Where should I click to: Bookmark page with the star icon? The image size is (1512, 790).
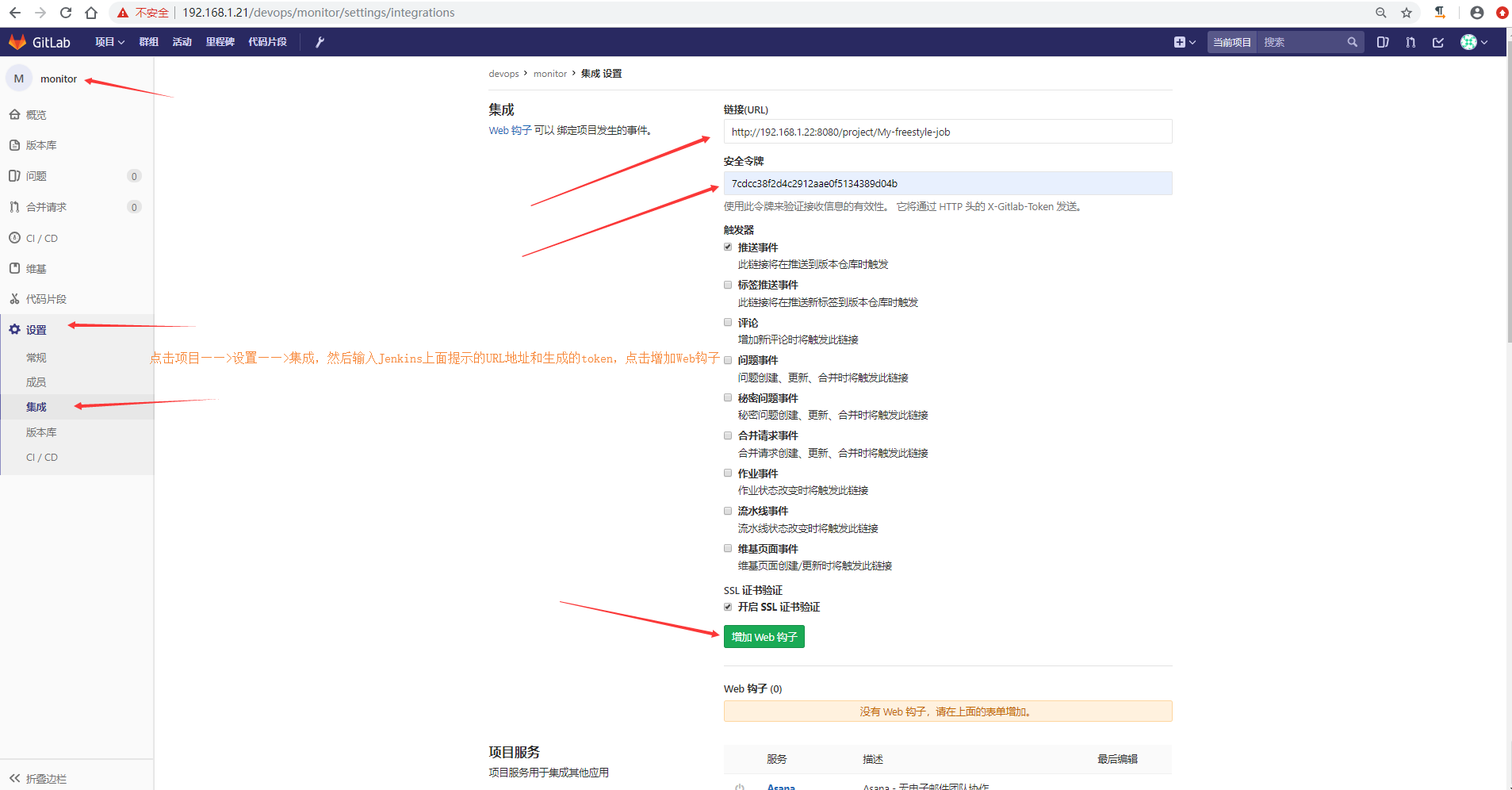point(1407,13)
